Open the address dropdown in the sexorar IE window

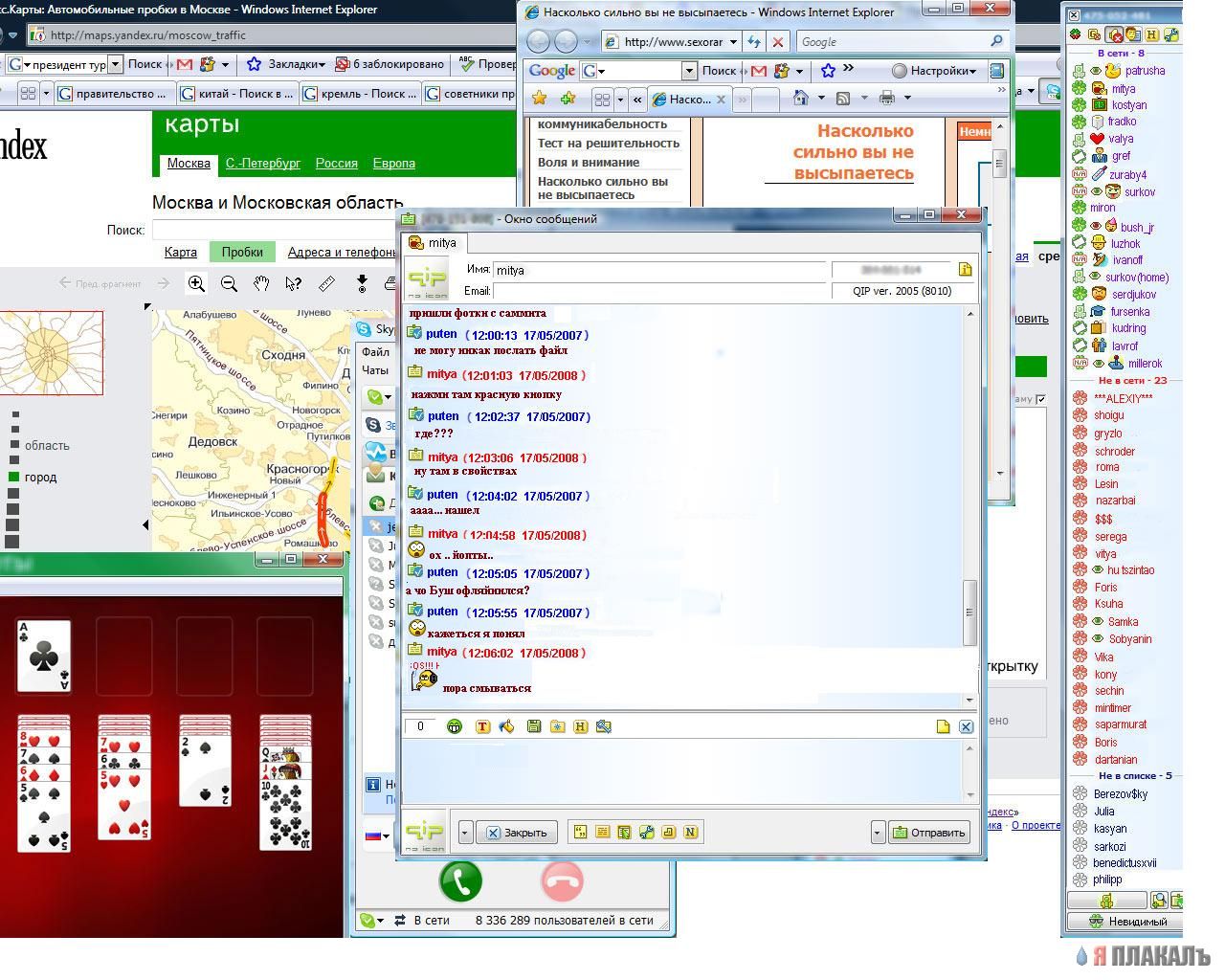coord(733,42)
